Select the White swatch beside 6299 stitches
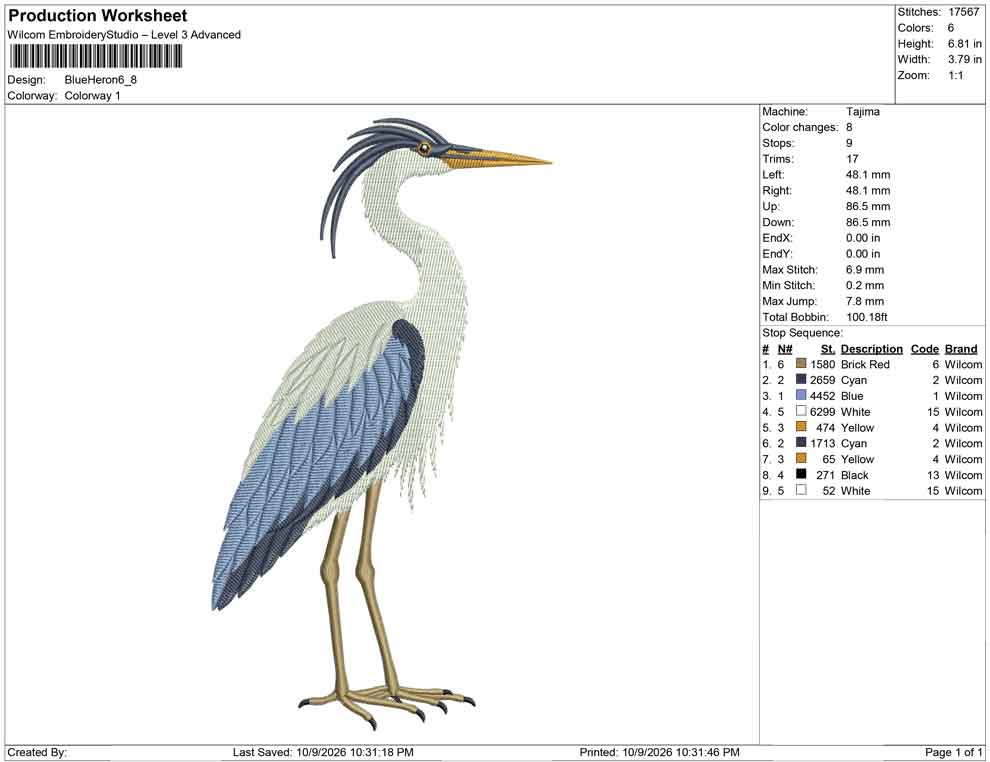Viewport: 990px width, 762px height. point(801,411)
